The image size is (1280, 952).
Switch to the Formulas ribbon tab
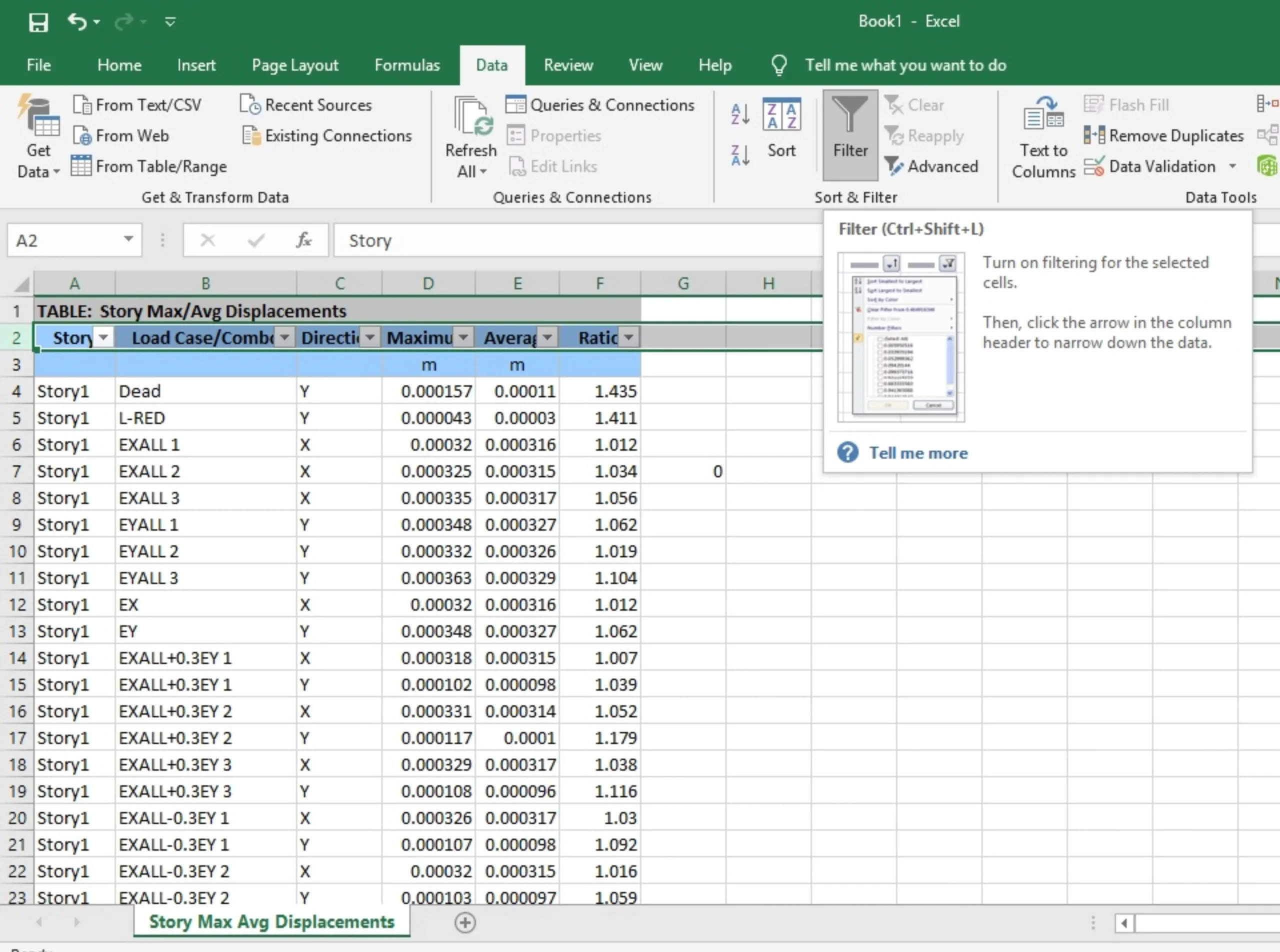pos(407,65)
